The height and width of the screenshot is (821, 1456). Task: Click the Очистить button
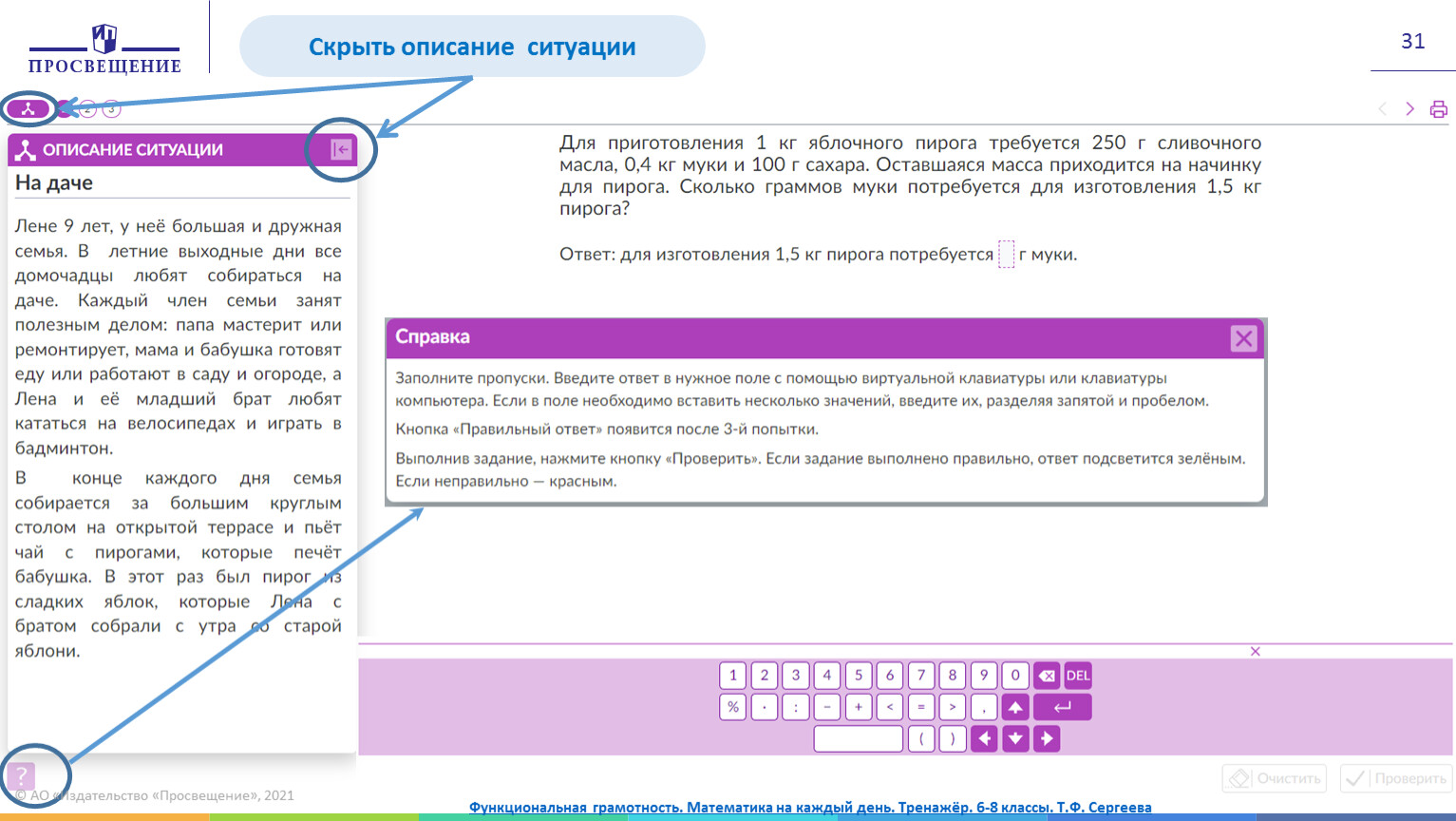point(1274,778)
